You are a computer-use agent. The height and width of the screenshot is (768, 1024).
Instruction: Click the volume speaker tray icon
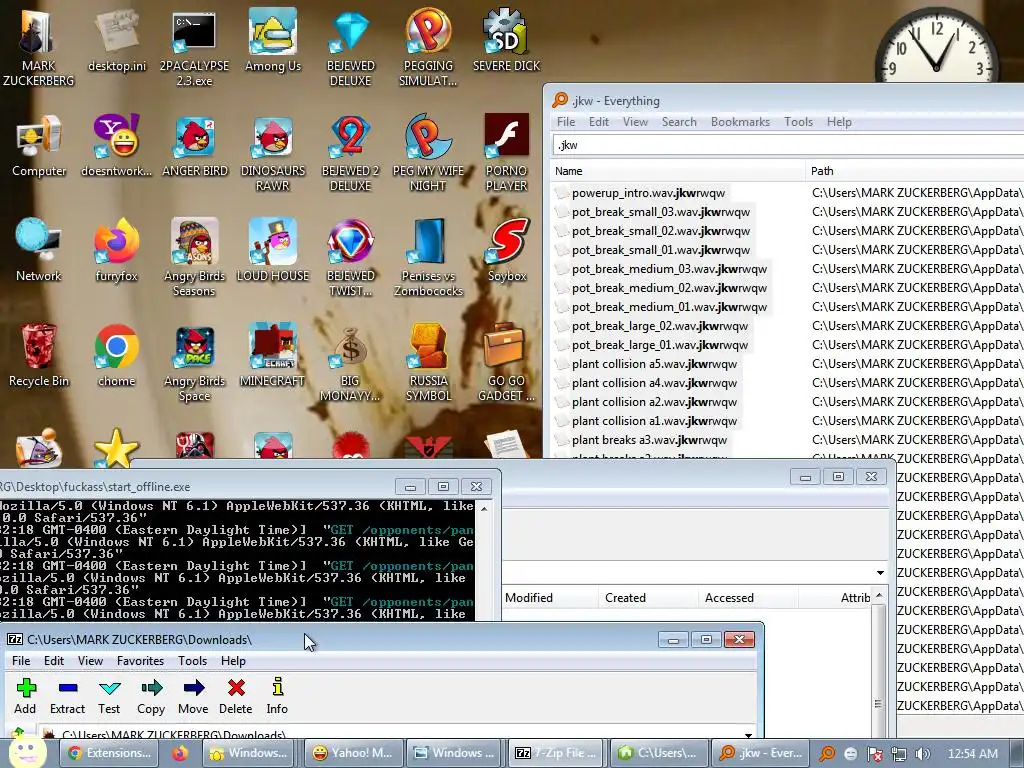click(923, 754)
